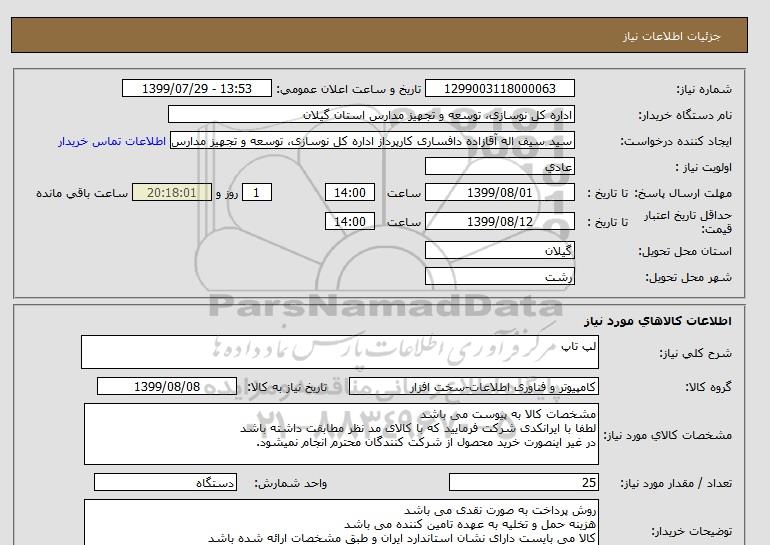Click the section heading اطلاعات کالاهای مورد نیاز

click(x=658, y=321)
